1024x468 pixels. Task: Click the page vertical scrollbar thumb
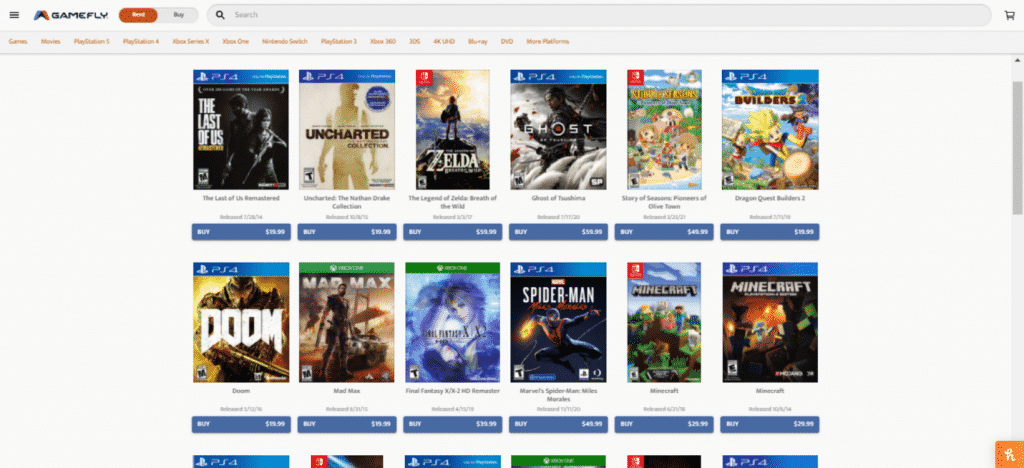pyautogui.click(x=1017, y=147)
